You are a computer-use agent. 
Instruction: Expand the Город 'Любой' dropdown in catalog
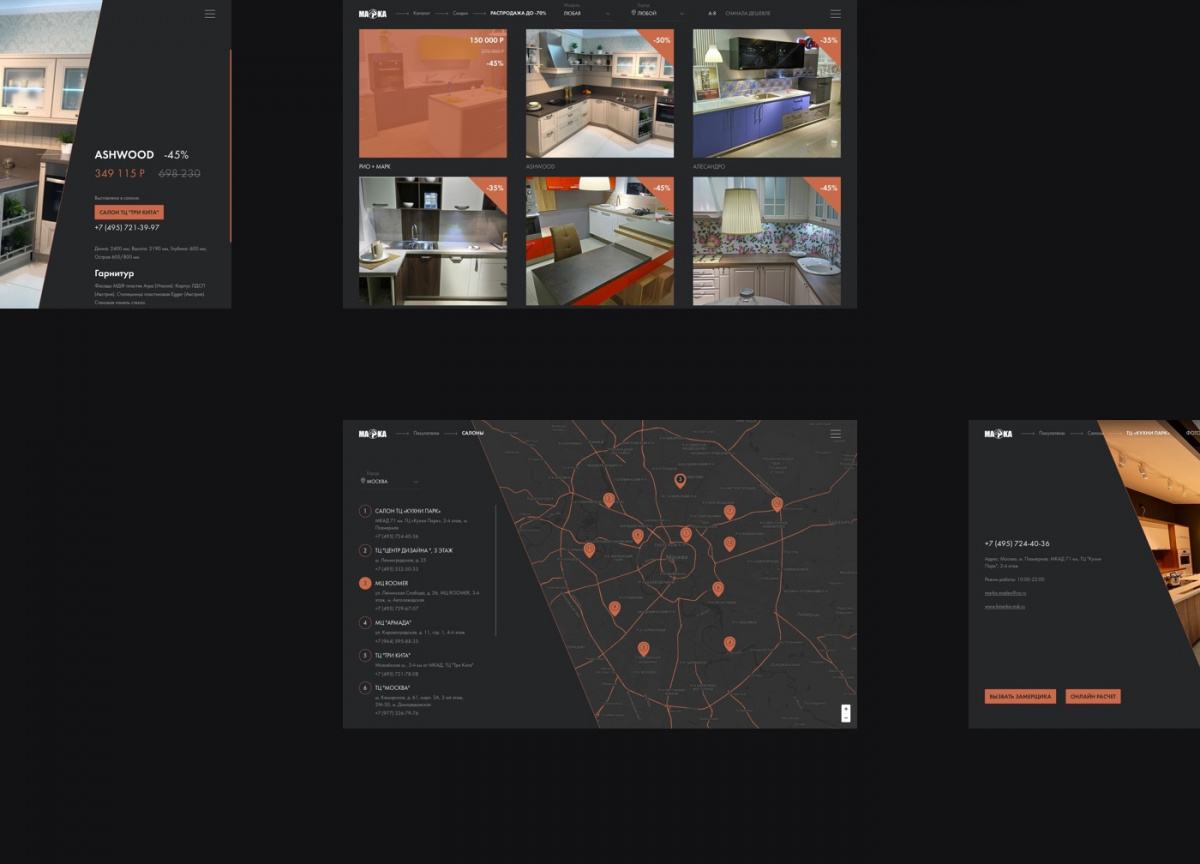(659, 14)
